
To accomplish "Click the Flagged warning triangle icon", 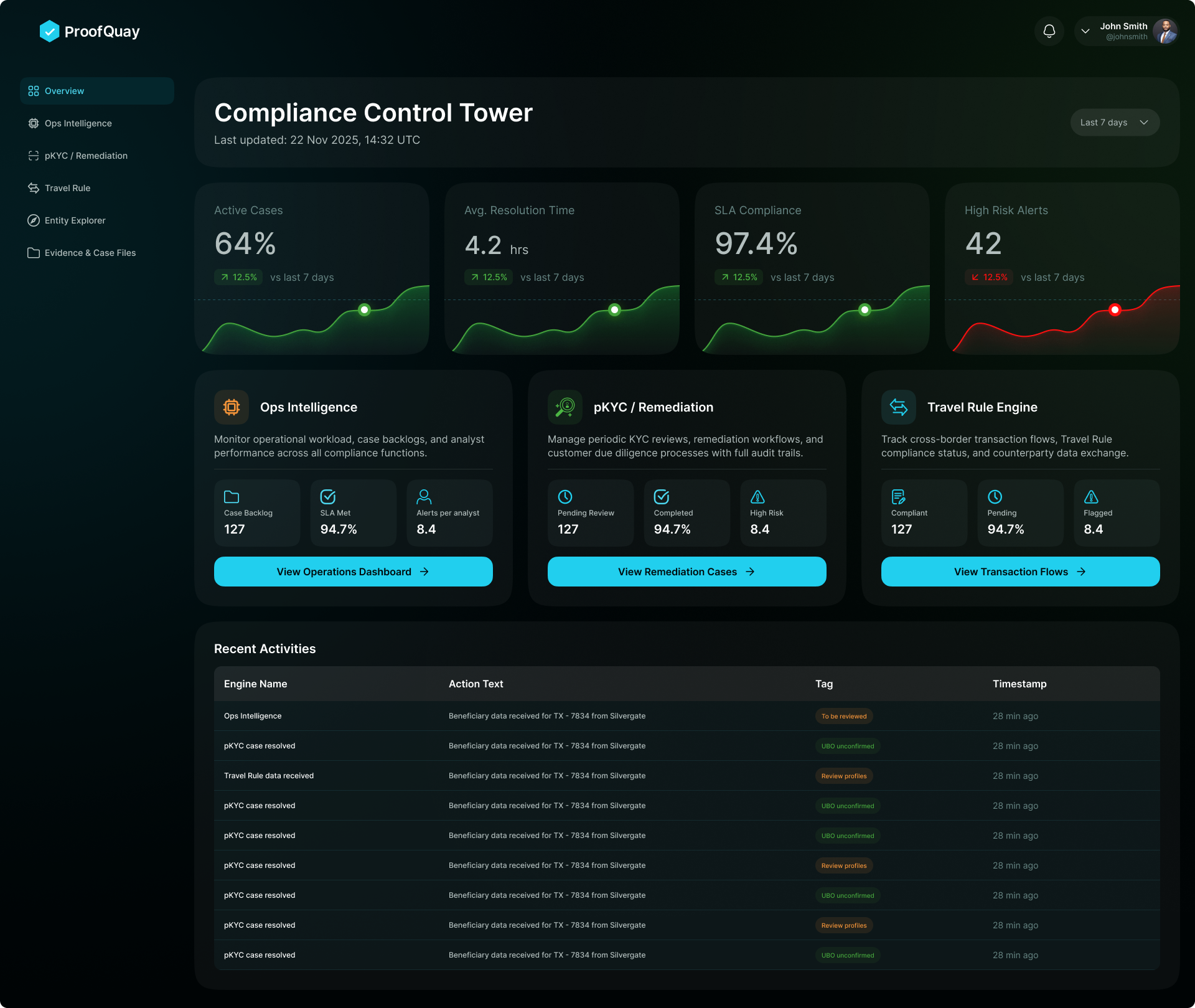I will coord(1091,497).
